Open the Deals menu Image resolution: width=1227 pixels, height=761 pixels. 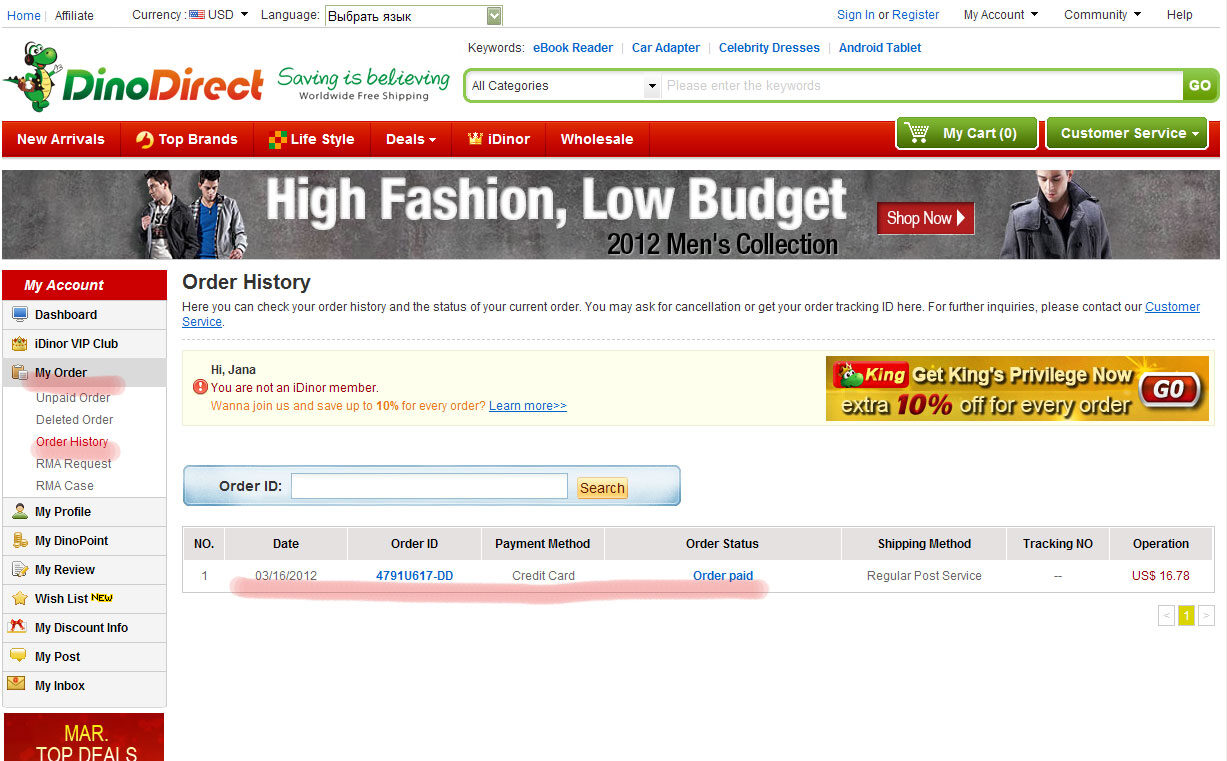(x=410, y=139)
